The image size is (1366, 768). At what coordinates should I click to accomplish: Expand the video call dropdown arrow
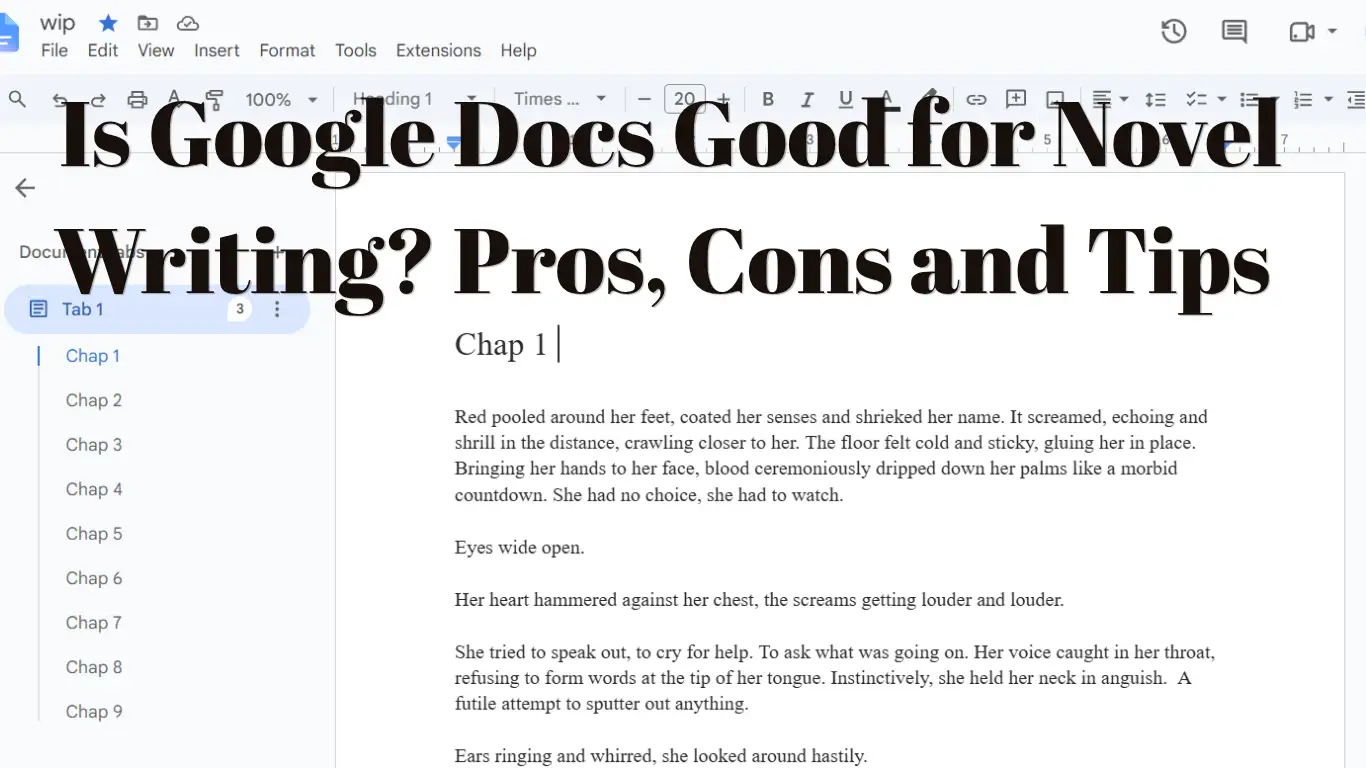[x=1332, y=32]
